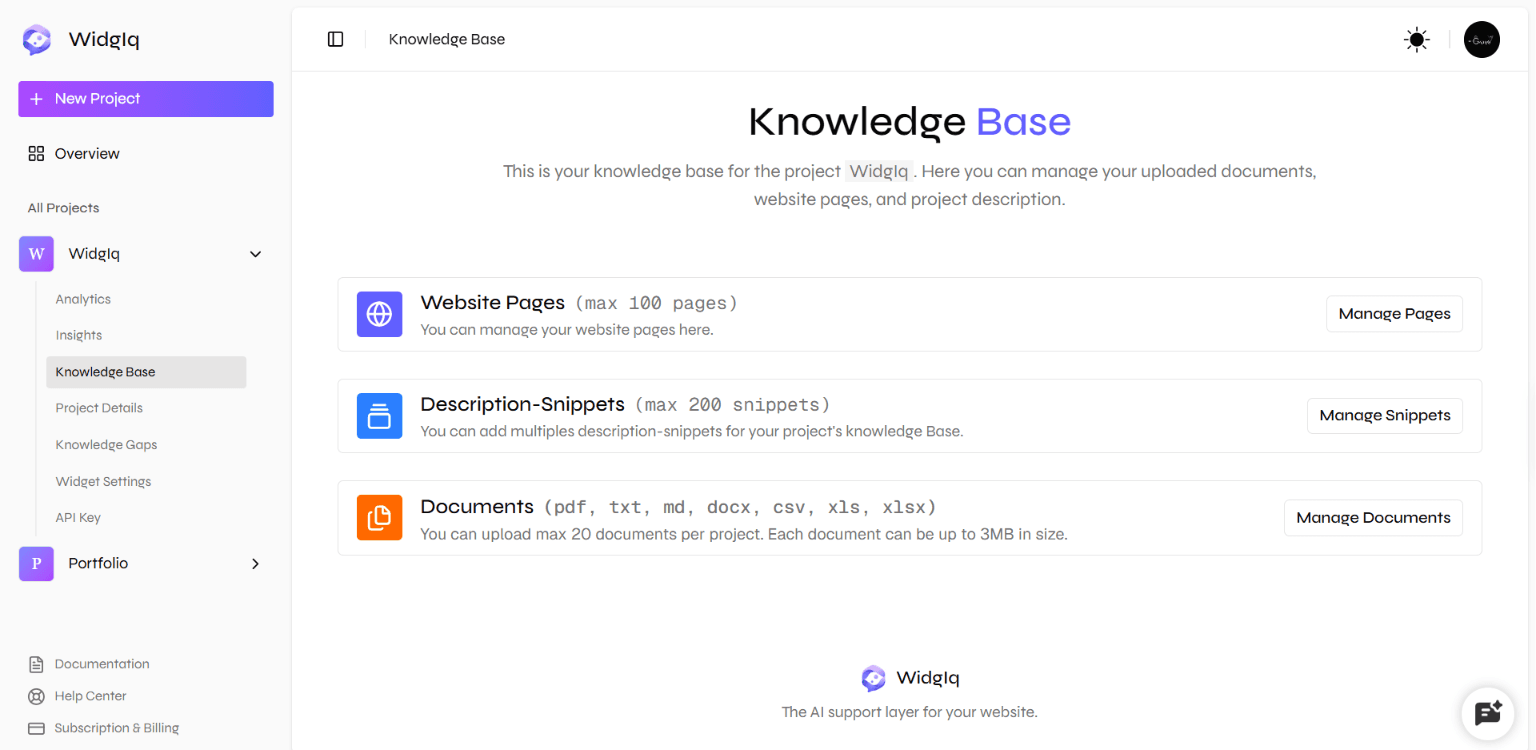Click the WidgIq brand name in sidebar header
Viewport: 1536px width, 750px height.
104,40
